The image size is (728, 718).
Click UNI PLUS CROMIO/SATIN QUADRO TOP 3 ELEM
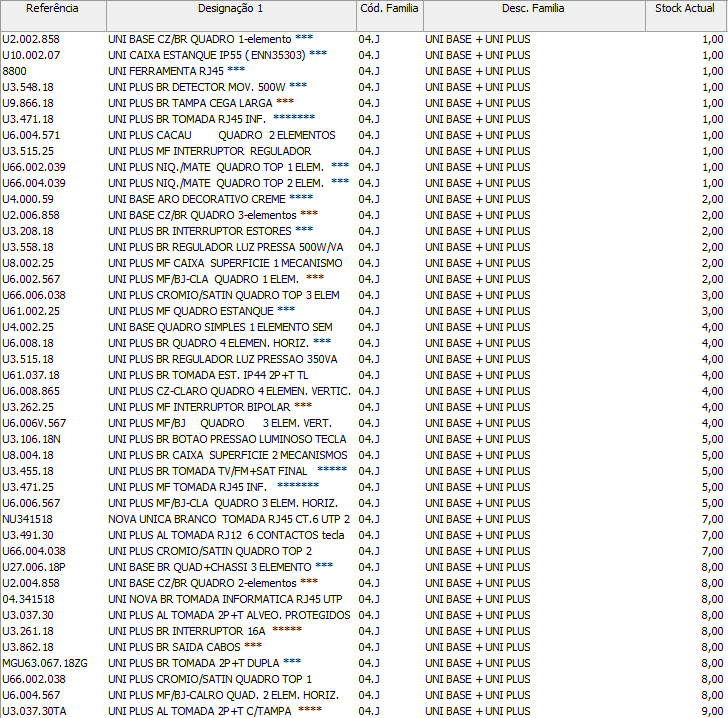point(224,296)
